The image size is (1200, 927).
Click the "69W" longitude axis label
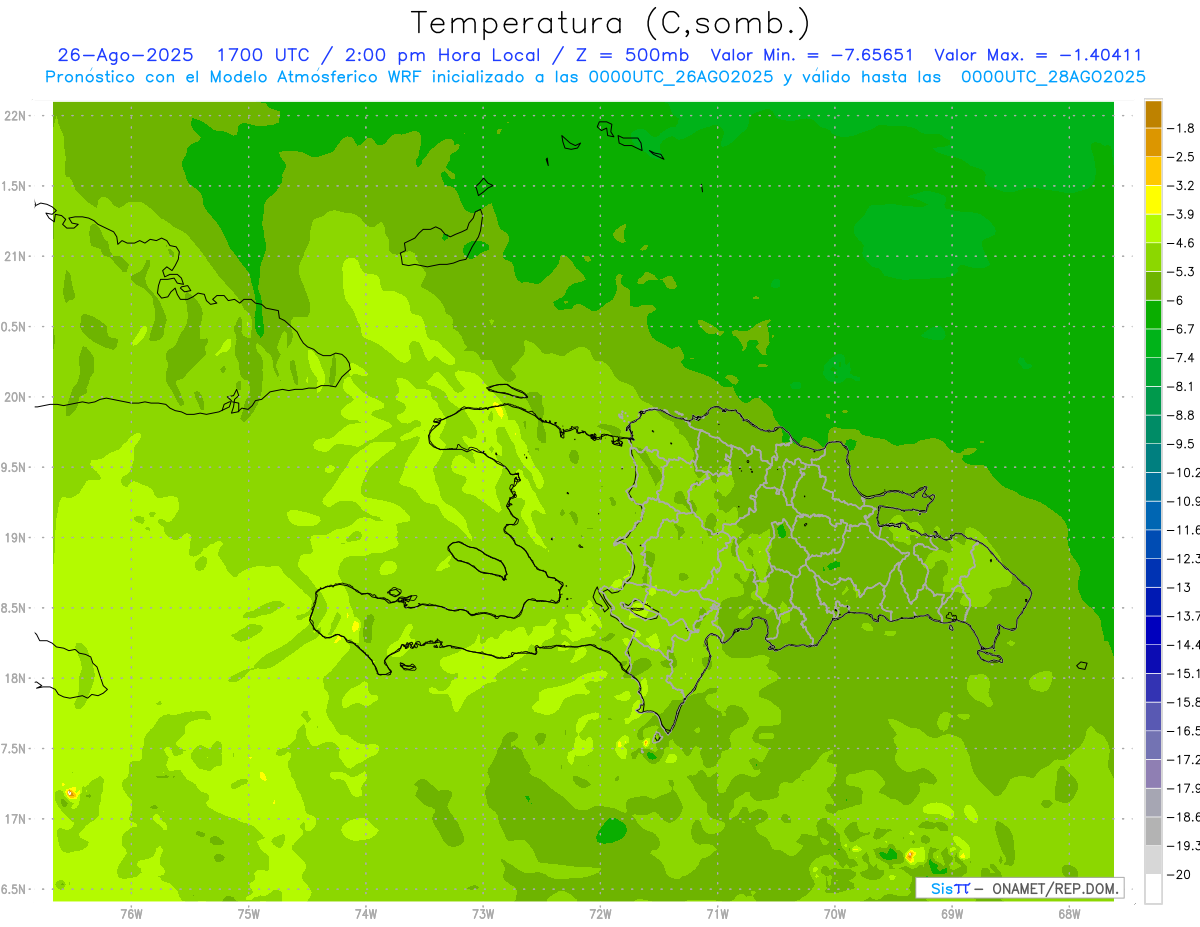952,914
